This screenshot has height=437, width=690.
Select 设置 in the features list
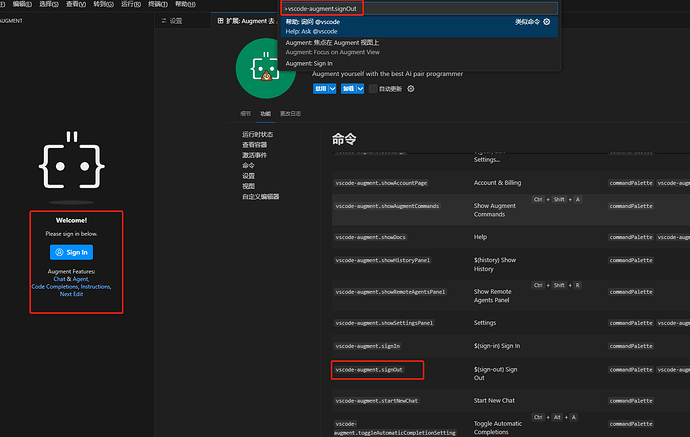(x=248, y=176)
